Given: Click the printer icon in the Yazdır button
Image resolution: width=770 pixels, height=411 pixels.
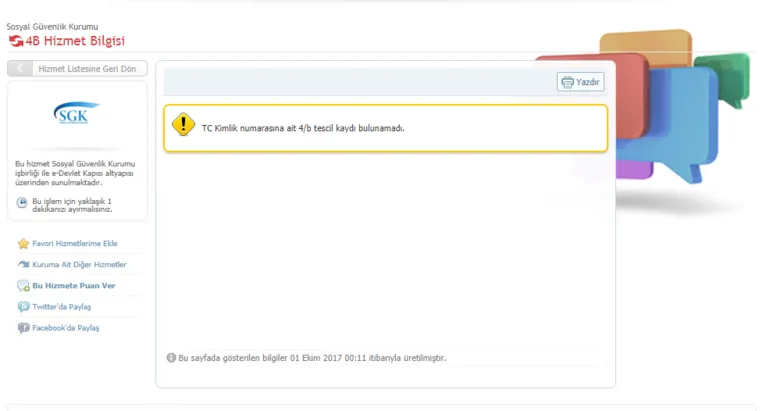Looking at the screenshot, I should point(568,82).
